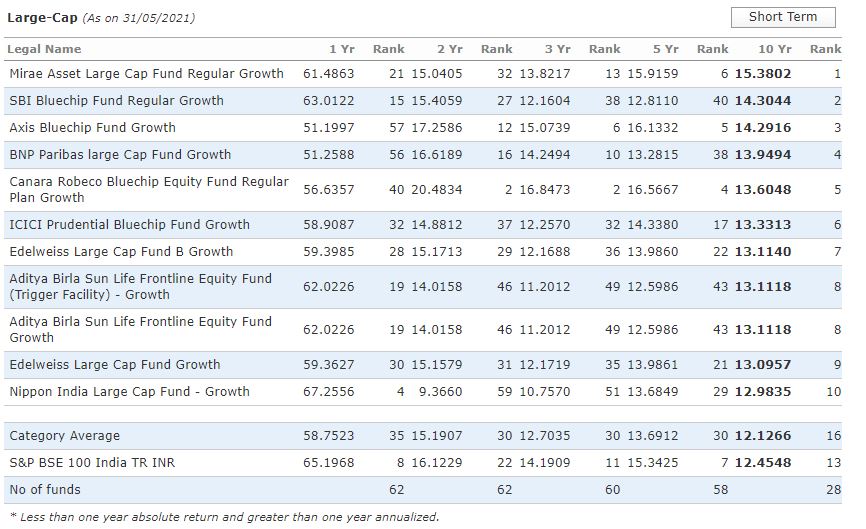
Task: Sort by the Legal Name column header
Action: [45, 49]
